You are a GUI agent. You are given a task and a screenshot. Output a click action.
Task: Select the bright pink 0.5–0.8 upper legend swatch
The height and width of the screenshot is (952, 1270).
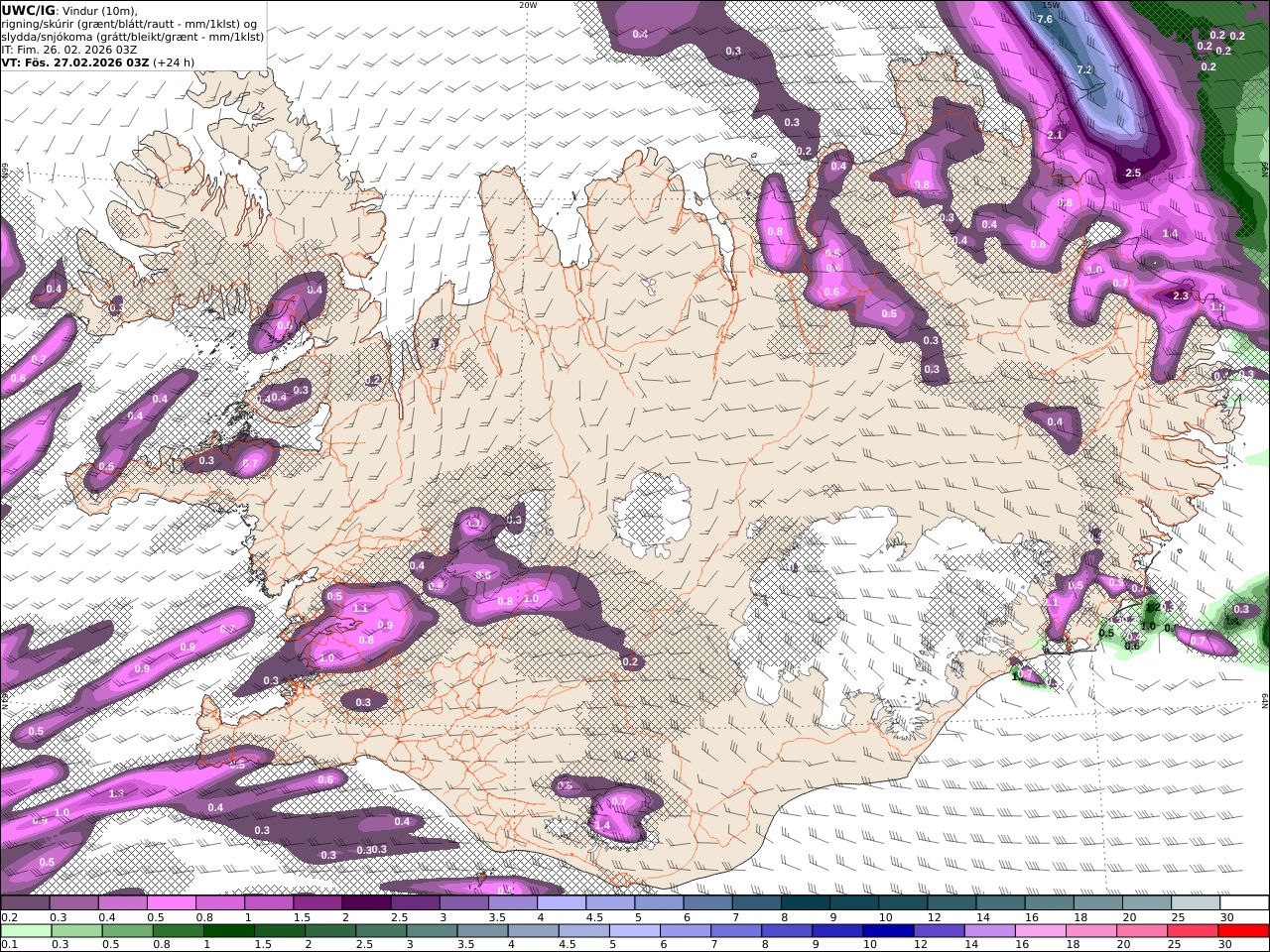(172, 903)
